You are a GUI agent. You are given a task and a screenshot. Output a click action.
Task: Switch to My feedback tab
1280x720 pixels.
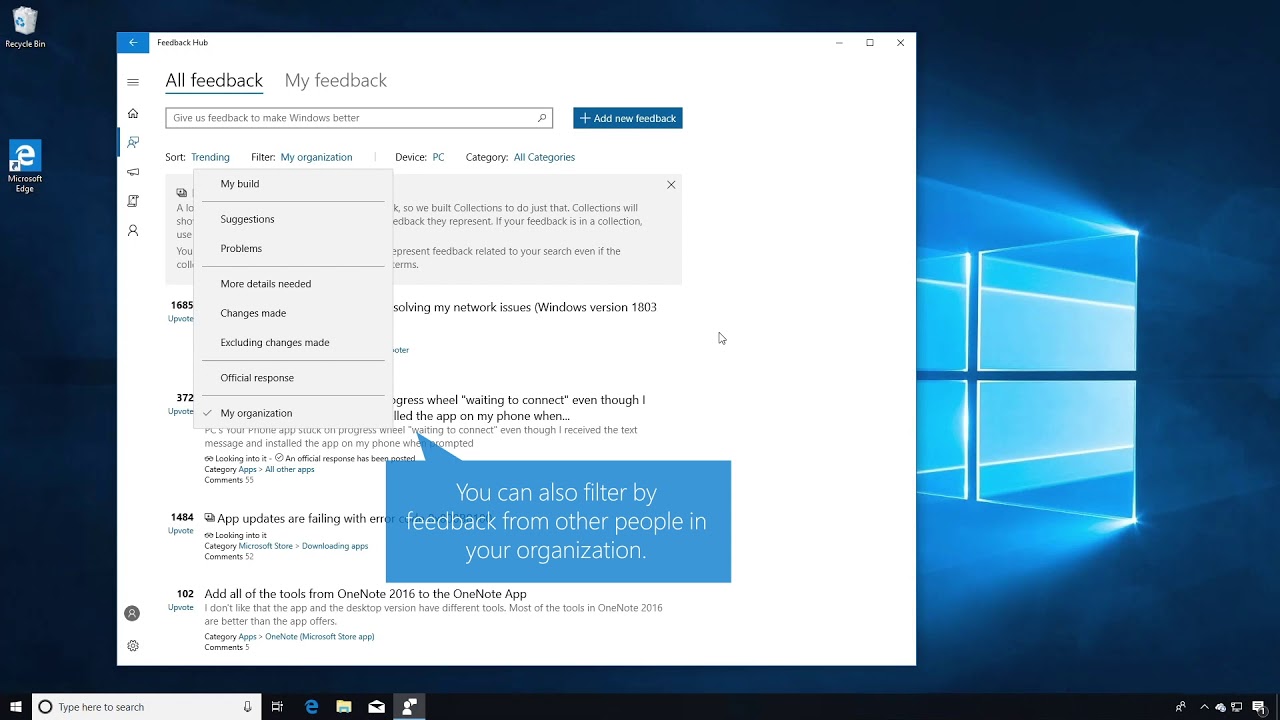[x=335, y=80]
